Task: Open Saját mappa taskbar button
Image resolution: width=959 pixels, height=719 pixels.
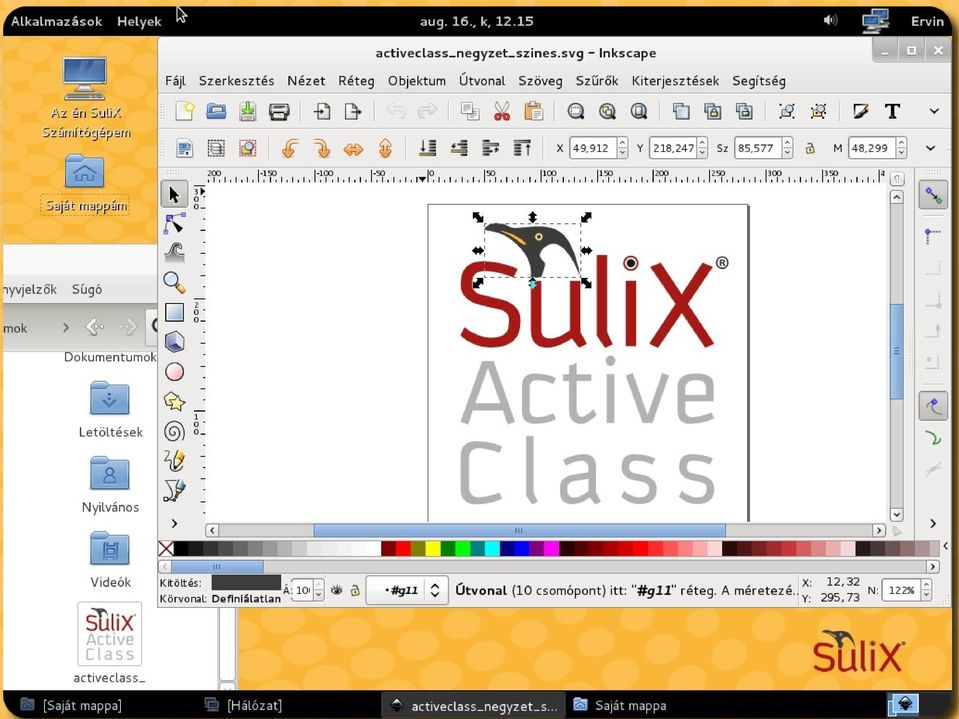Action: point(620,705)
